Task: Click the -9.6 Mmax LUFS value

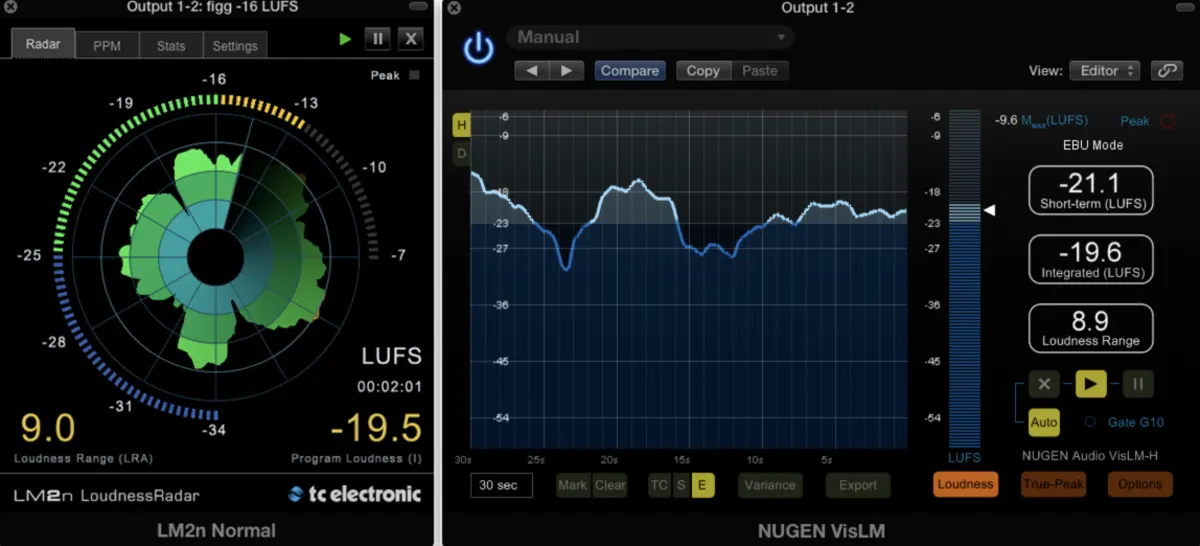Action: (1005, 121)
